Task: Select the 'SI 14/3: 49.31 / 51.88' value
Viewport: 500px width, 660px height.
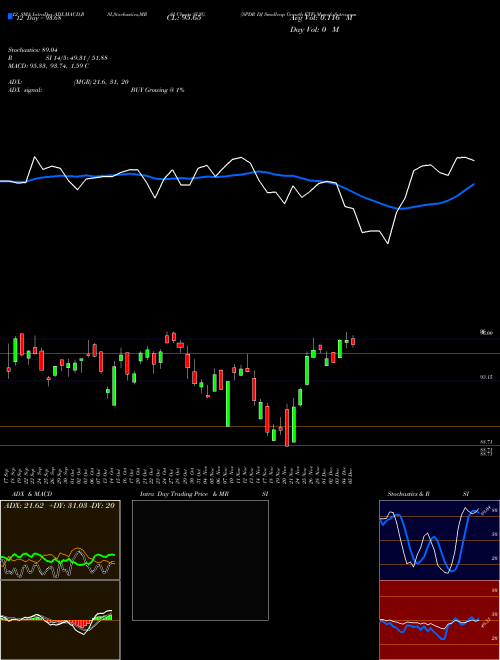Action: point(77,58)
